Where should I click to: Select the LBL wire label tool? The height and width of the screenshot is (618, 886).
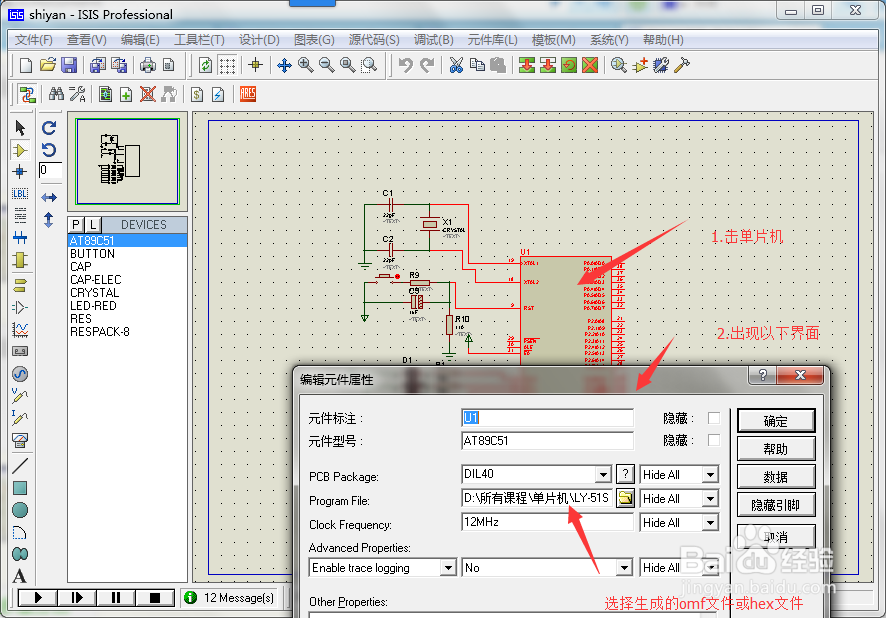coord(20,194)
